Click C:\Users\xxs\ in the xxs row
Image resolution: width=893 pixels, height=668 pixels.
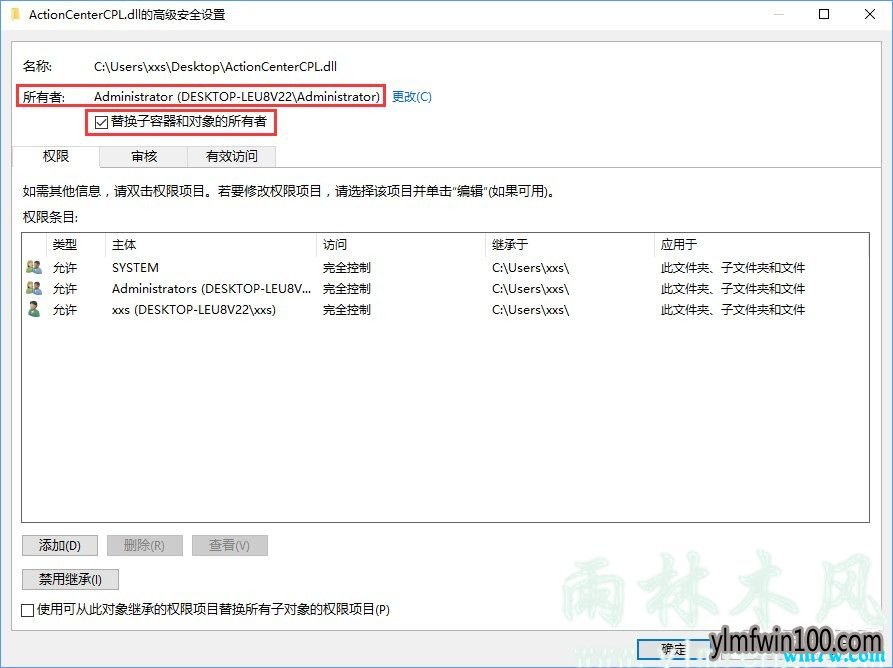tap(530, 309)
